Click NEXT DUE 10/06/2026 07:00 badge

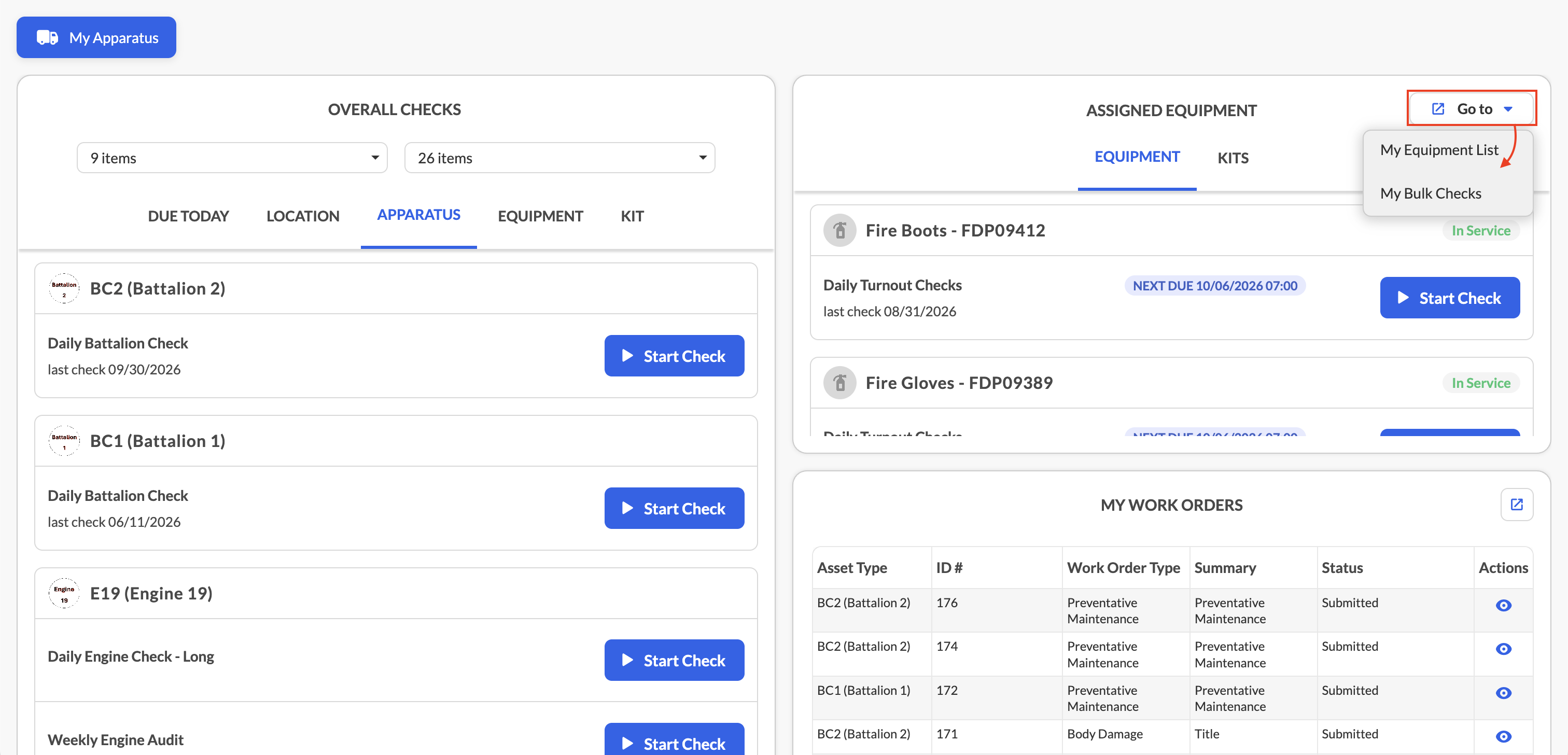[x=1214, y=286]
